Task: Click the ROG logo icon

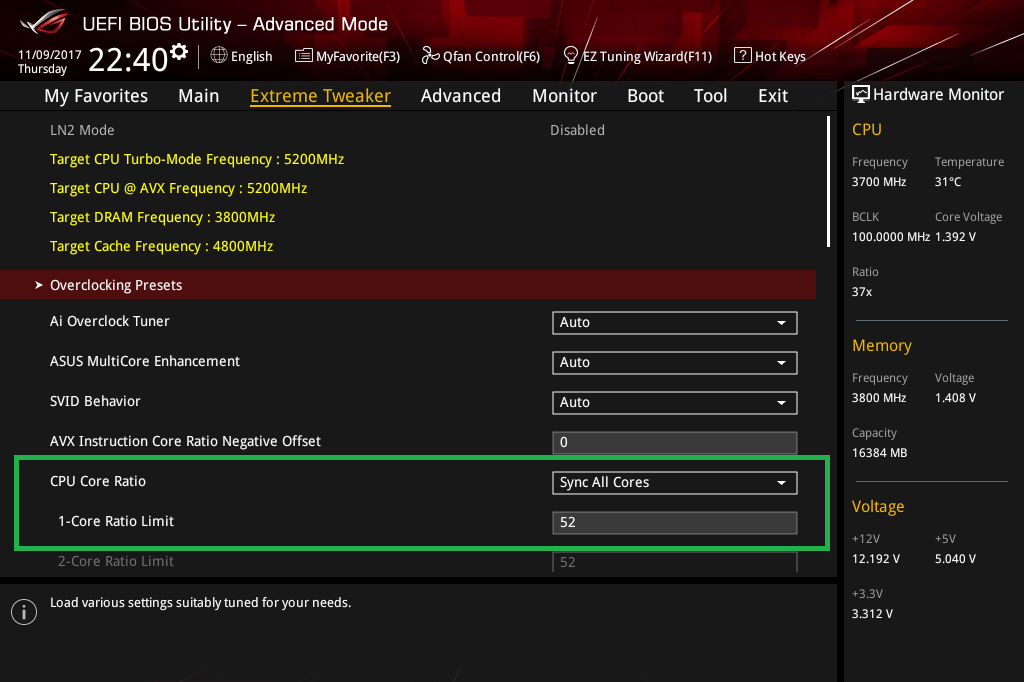Action: (x=43, y=24)
